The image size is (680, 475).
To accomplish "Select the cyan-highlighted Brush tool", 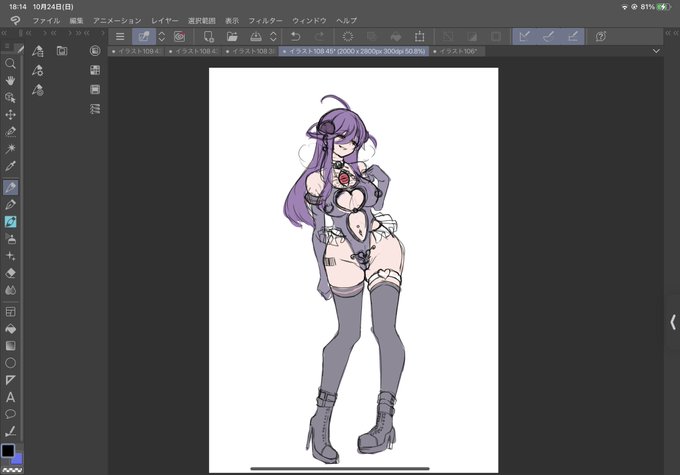I will coord(10,222).
